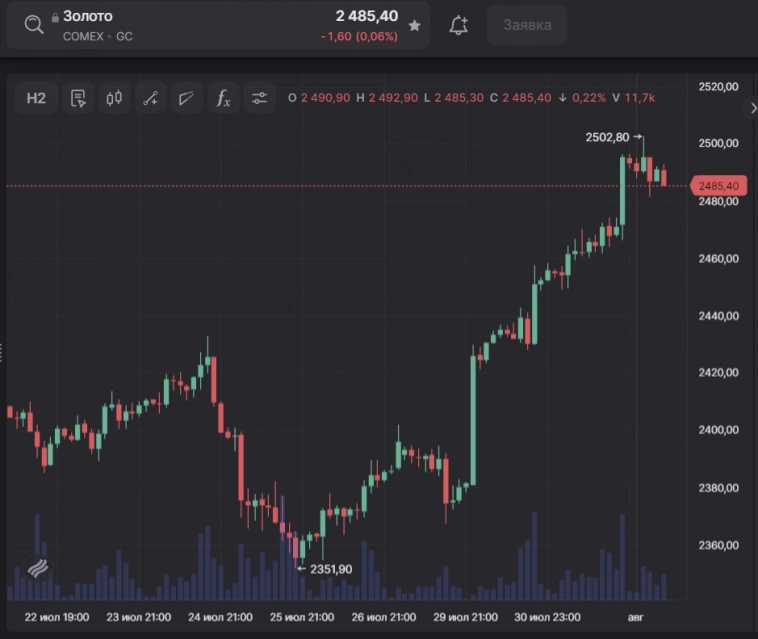
Task: Change the H2 timeframe selector
Action: coord(36,98)
